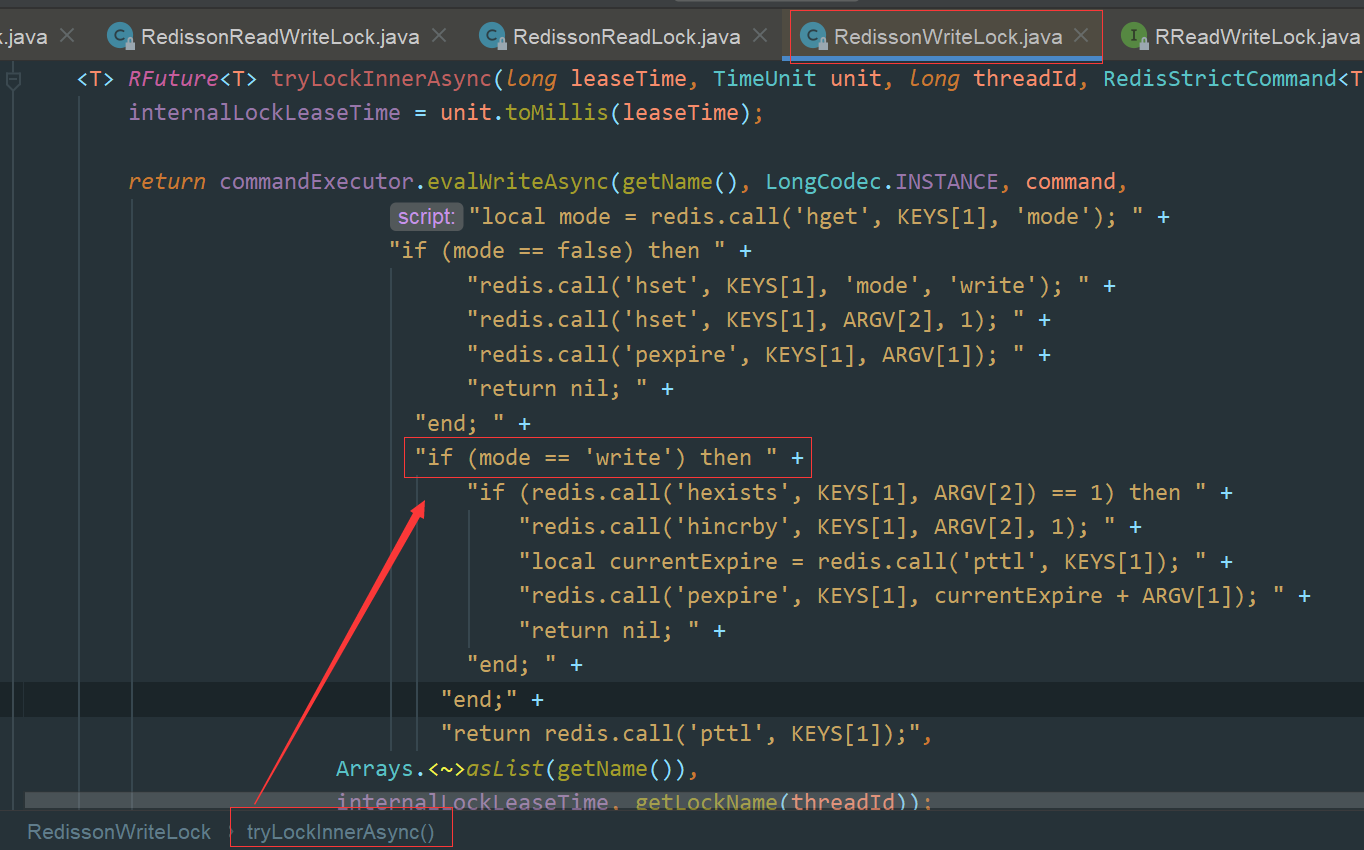Screen dimensions: 1364x850
Task: Click the "if (mode == 'write') then " string
Action: [x=596, y=458]
